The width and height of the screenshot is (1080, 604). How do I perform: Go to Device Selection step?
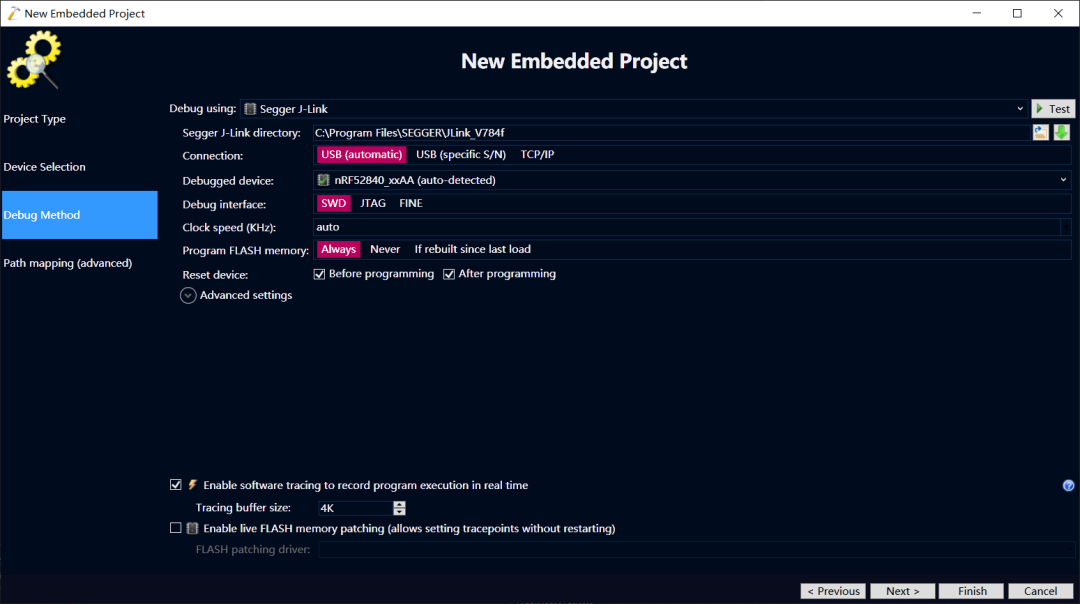[x=79, y=167]
